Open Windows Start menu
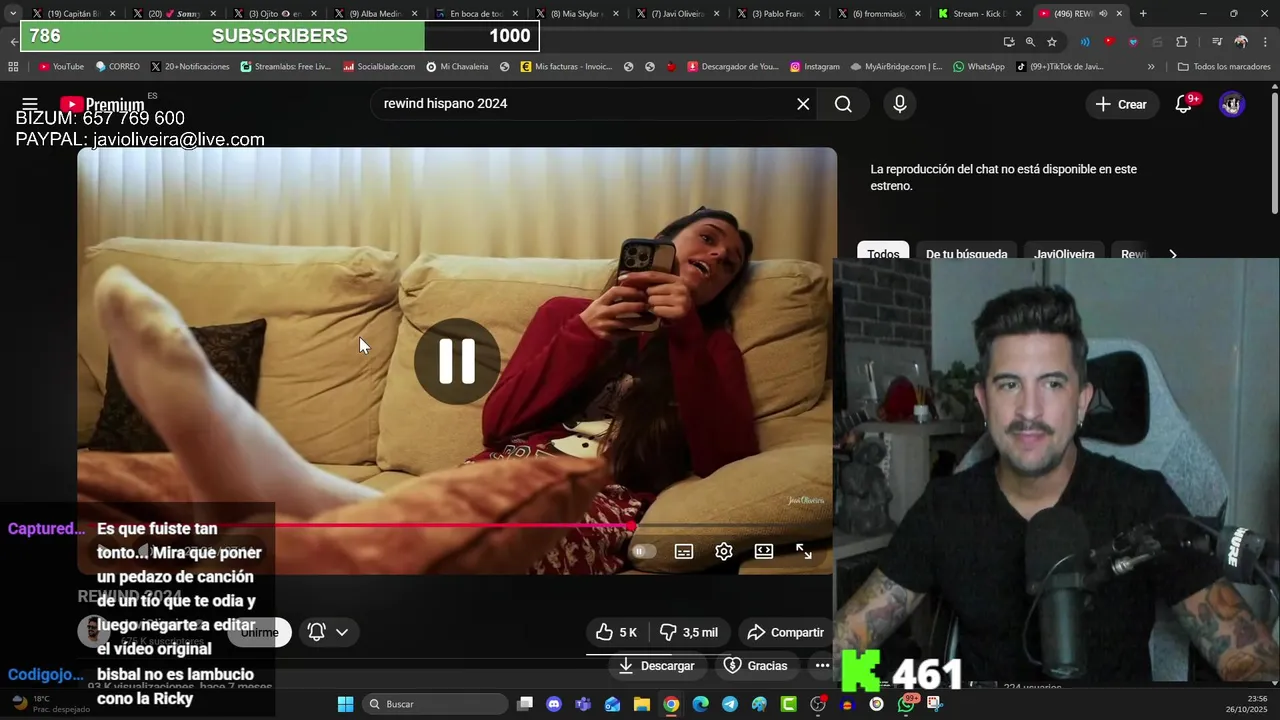1280x720 pixels. pyautogui.click(x=345, y=704)
